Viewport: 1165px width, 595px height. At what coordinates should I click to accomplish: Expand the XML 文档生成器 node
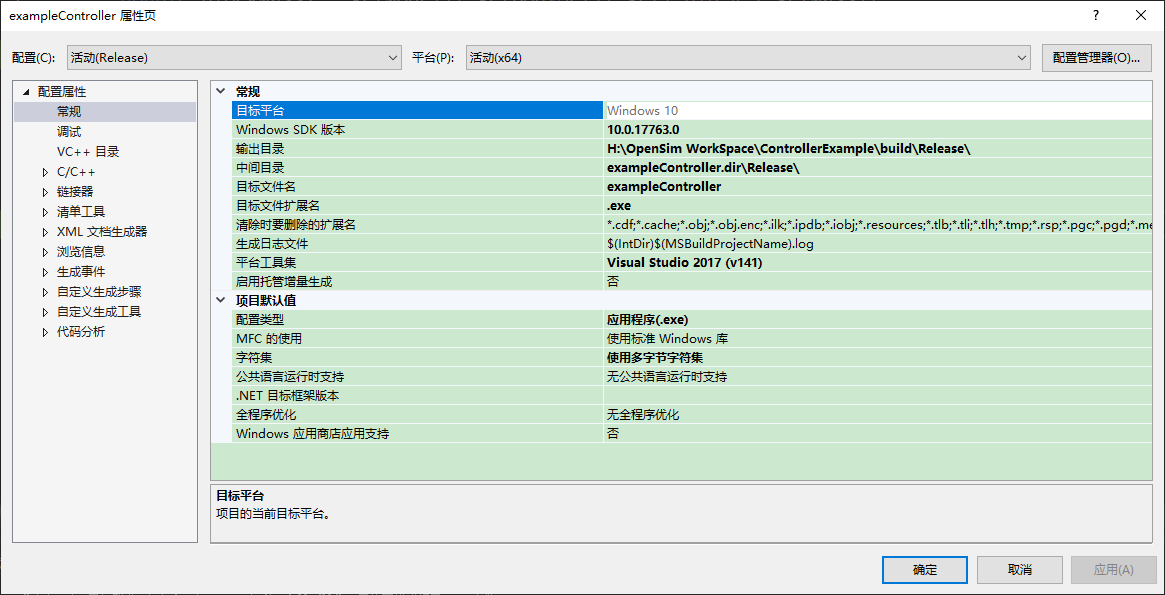click(x=43, y=231)
